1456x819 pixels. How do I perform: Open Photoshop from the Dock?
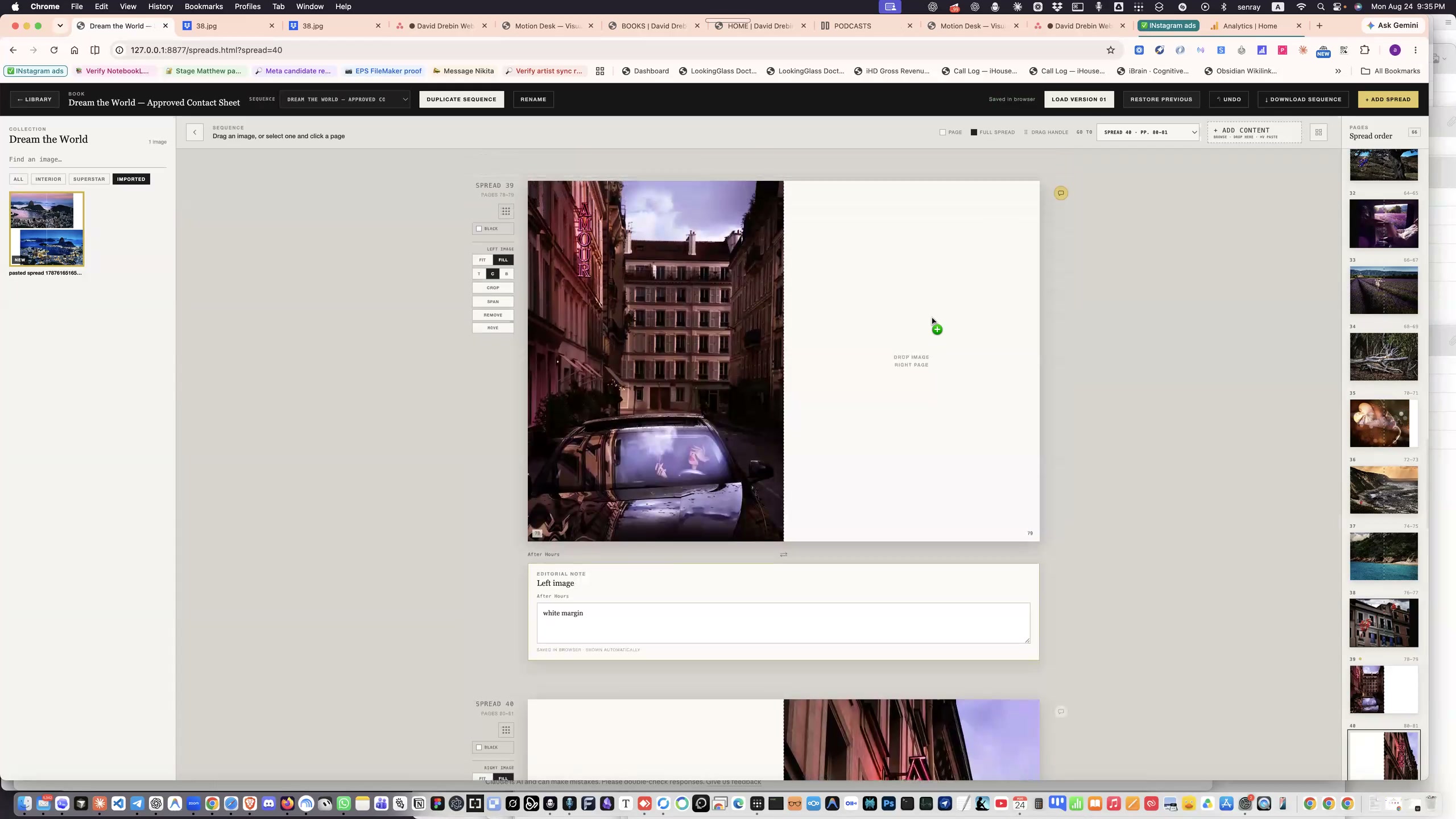click(x=888, y=804)
